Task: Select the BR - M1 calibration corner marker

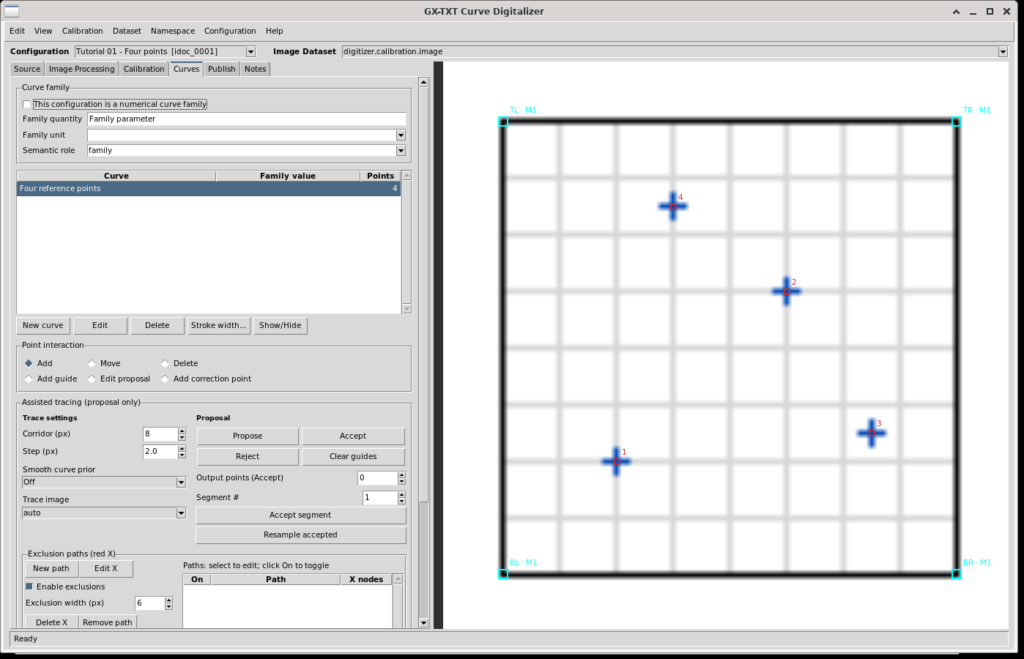Action: pyautogui.click(x=956, y=574)
